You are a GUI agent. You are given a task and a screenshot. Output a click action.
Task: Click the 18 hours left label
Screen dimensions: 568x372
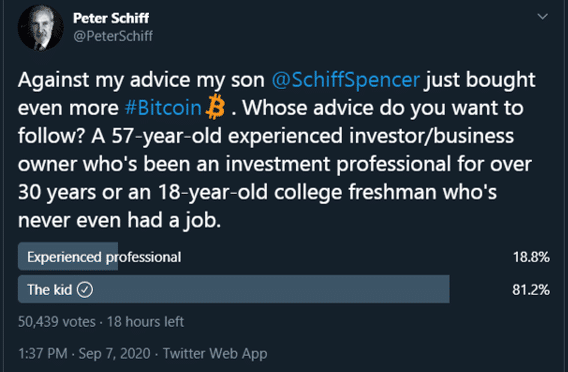[x=145, y=322]
